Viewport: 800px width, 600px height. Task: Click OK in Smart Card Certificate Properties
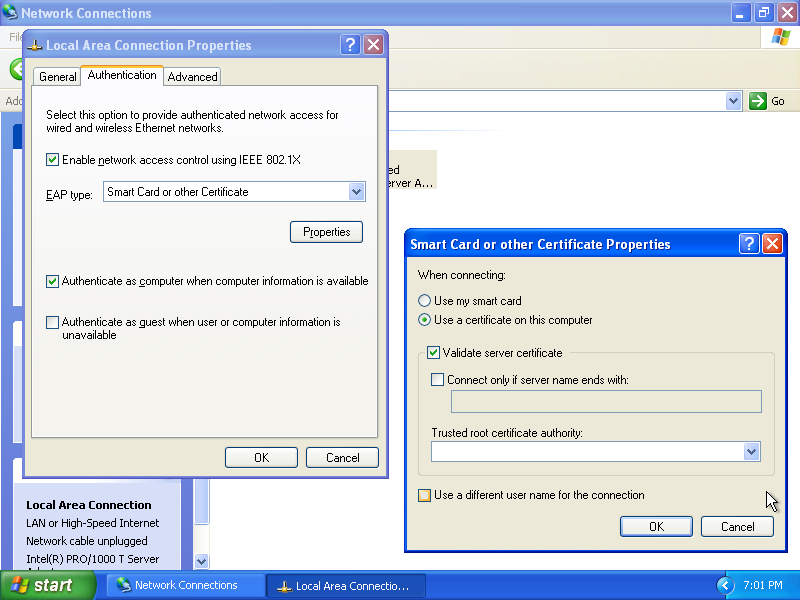656,527
